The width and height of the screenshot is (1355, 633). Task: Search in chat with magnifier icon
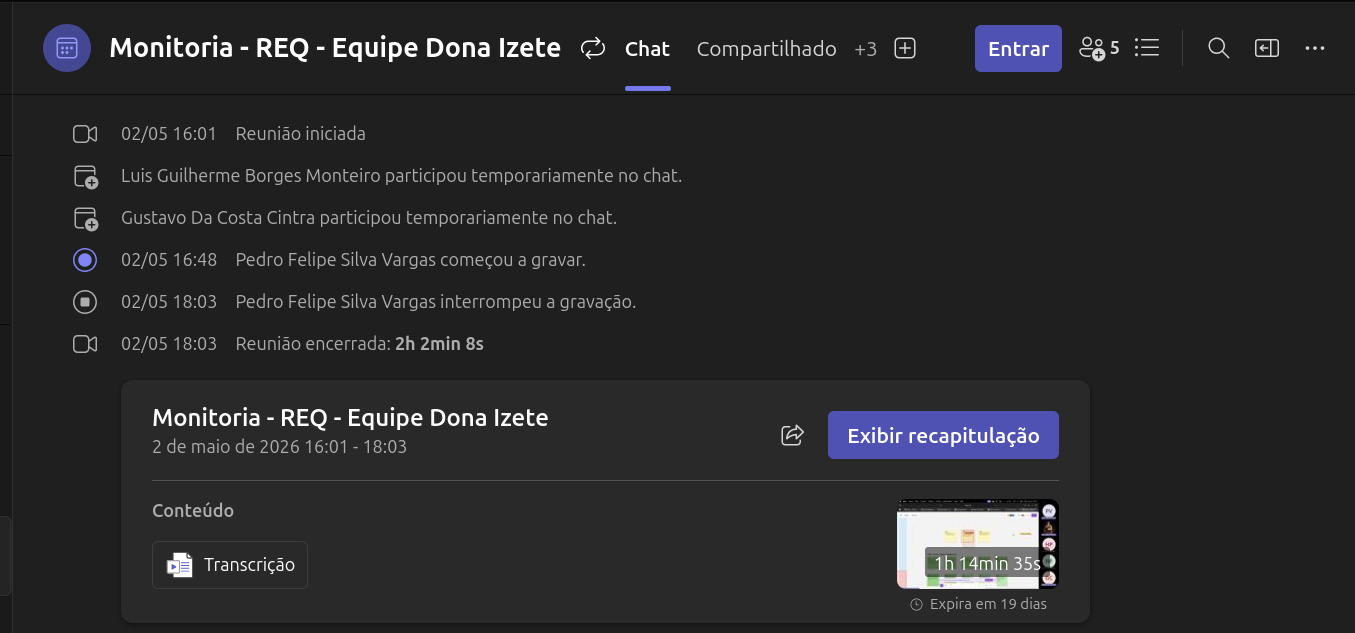pos(1218,48)
